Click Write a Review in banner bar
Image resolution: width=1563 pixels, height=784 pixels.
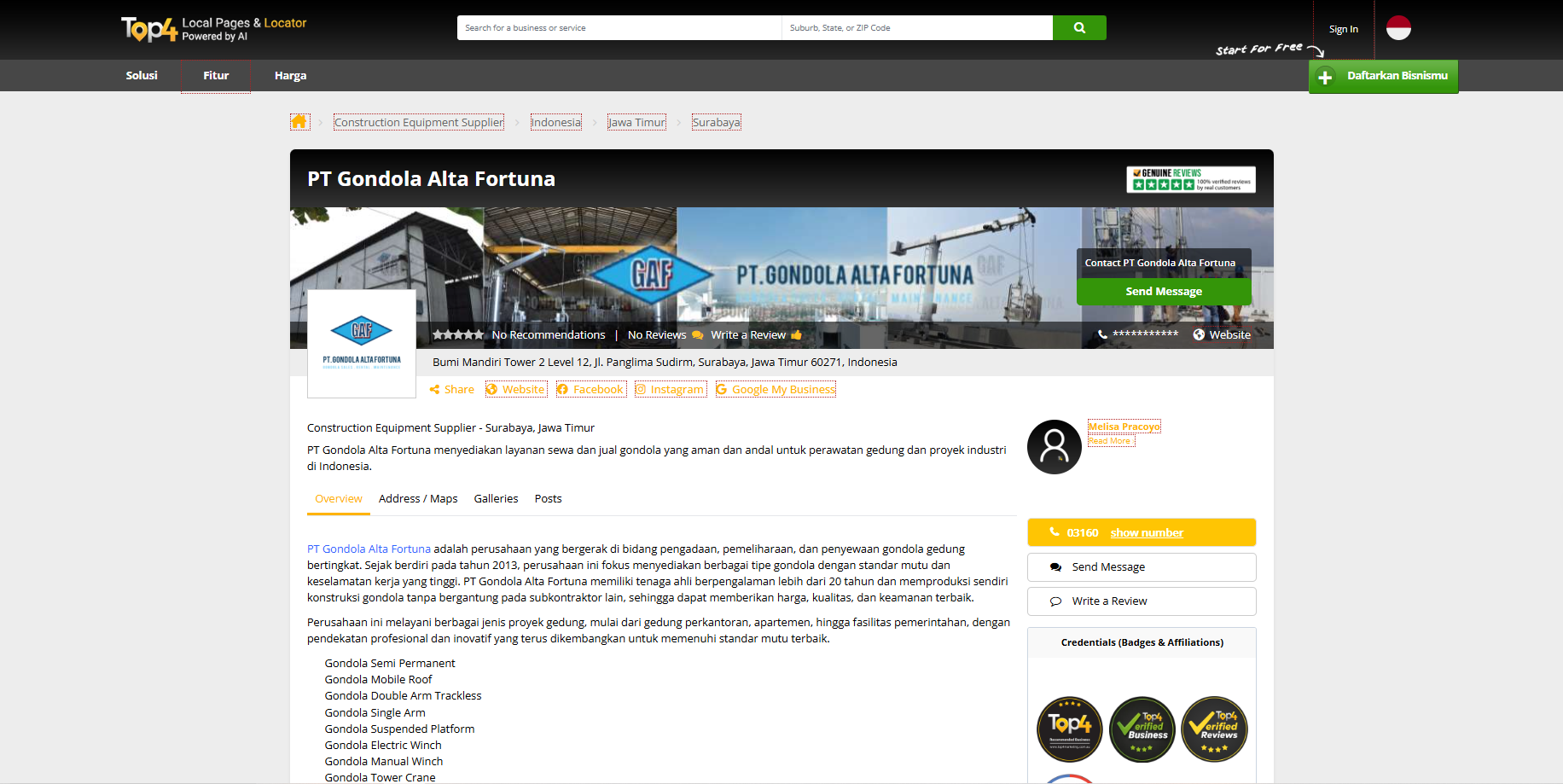(x=756, y=334)
